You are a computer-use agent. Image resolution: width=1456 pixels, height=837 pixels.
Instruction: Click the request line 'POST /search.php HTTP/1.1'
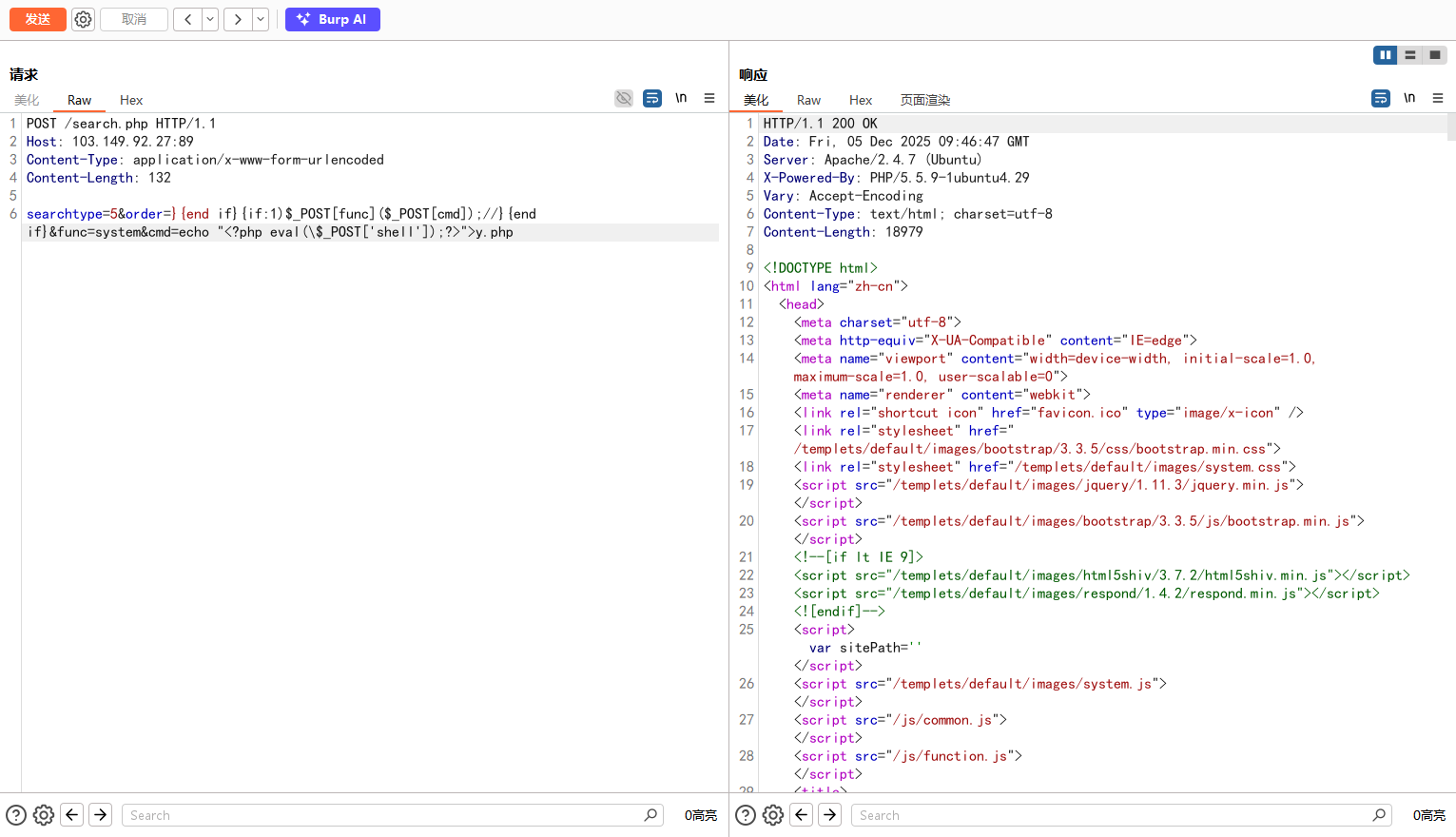coord(121,124)
